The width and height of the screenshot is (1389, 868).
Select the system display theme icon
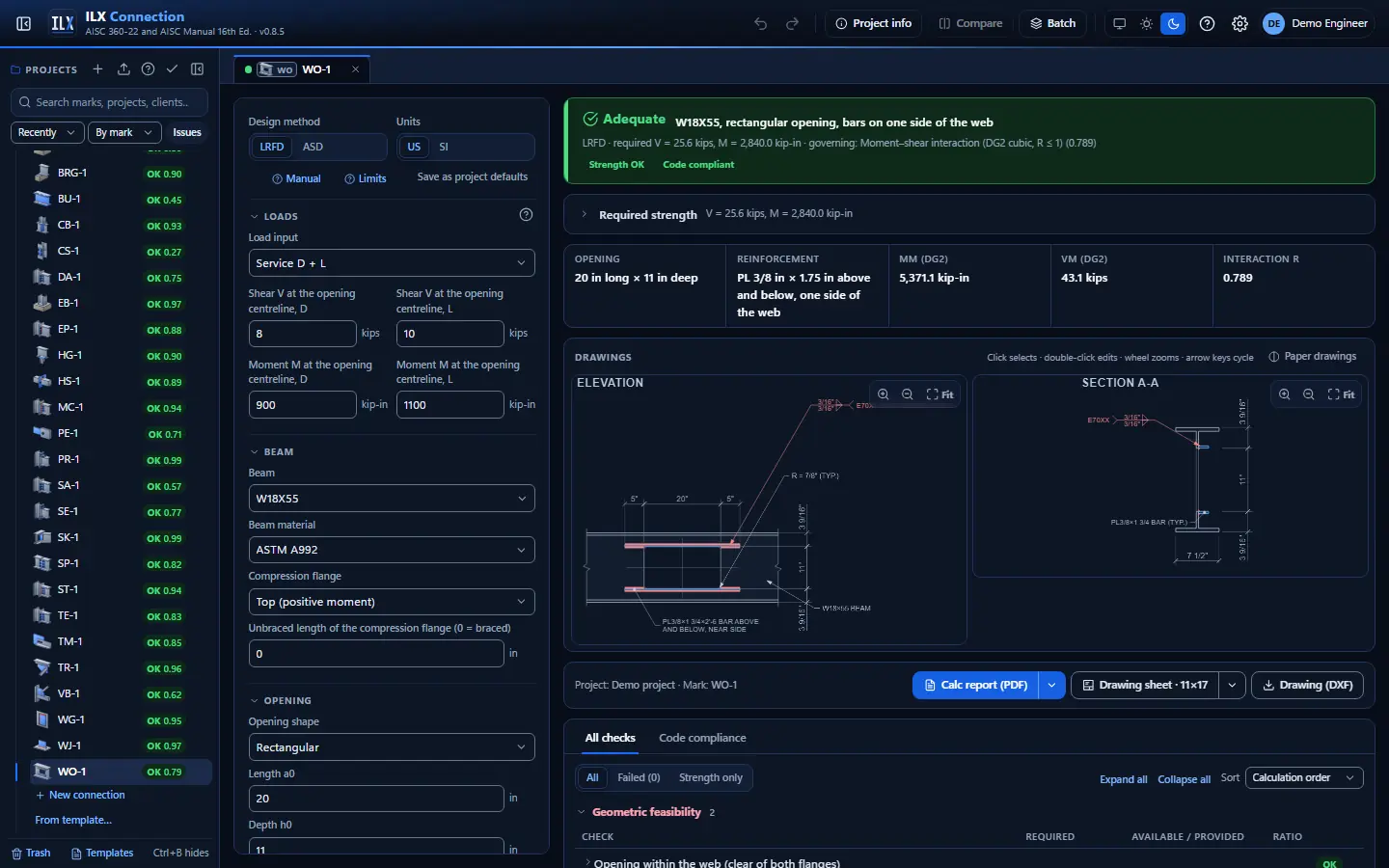coord(1120,23)
